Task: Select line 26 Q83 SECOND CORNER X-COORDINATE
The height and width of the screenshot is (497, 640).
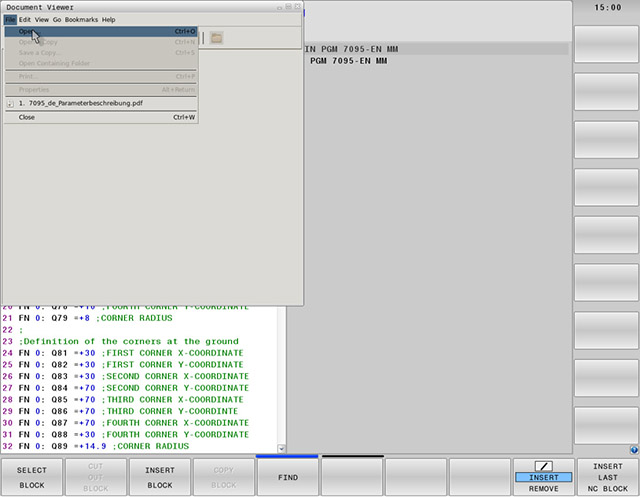Action: pos(125,376)
